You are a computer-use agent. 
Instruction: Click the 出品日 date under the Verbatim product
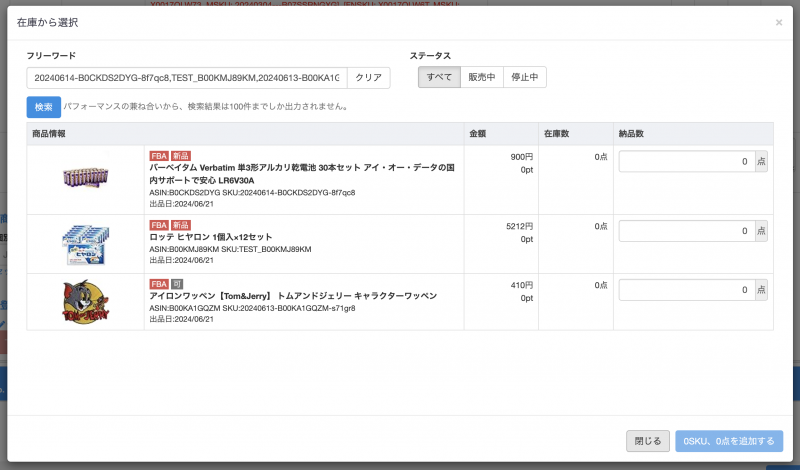(181, 204)
